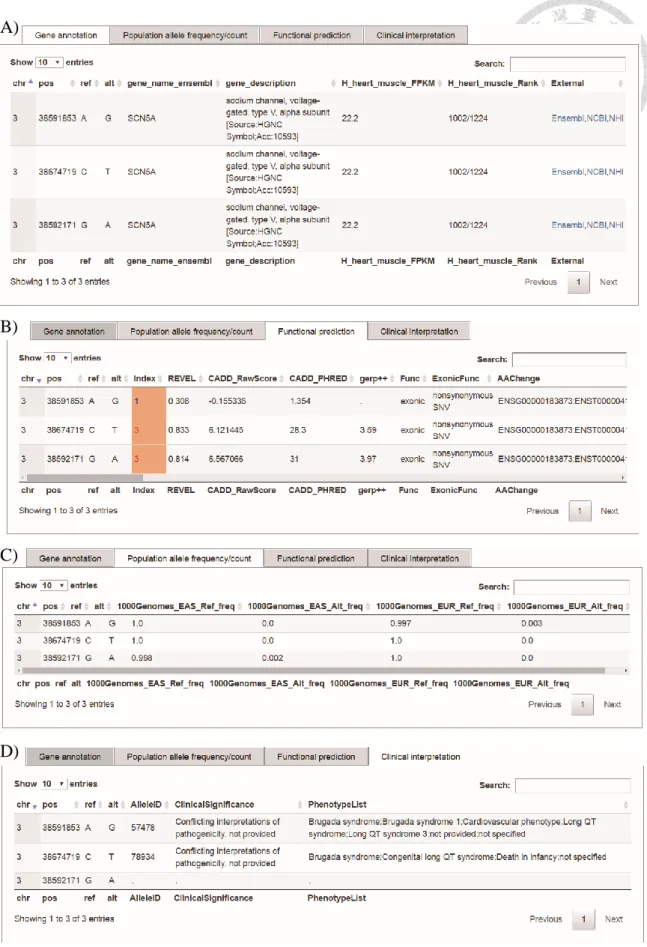The image size is (647, 947).
Task: Open Population allele frequency/count tab in panel A
Action: coord(185,35)
